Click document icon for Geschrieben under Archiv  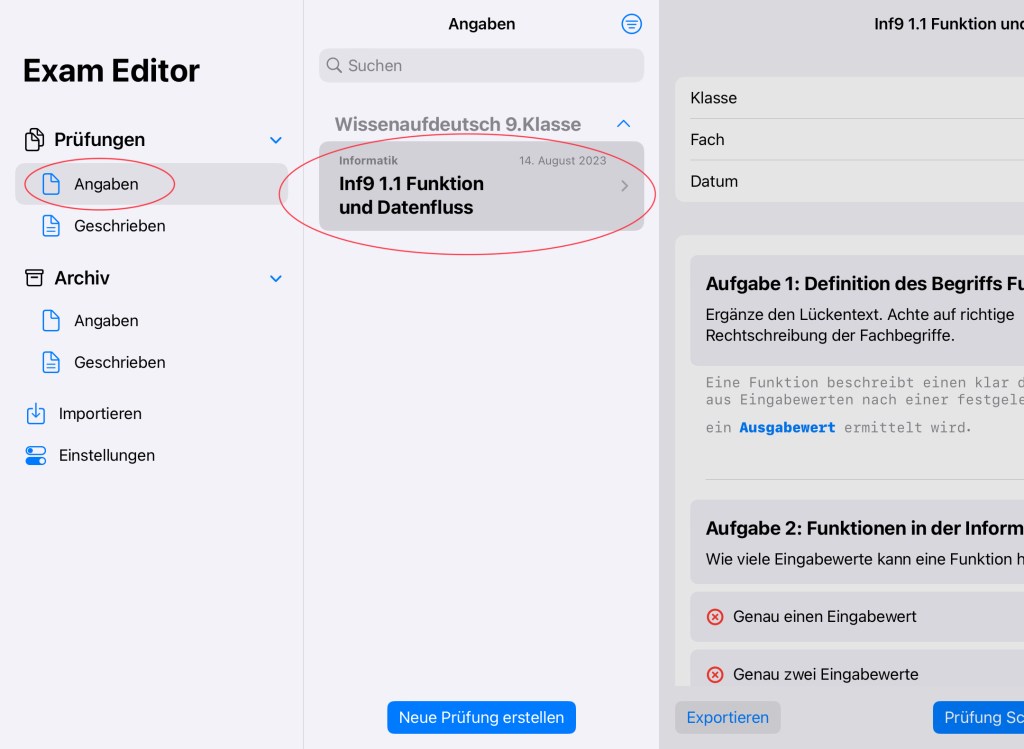pyautogui.click(x=51, y=362)
